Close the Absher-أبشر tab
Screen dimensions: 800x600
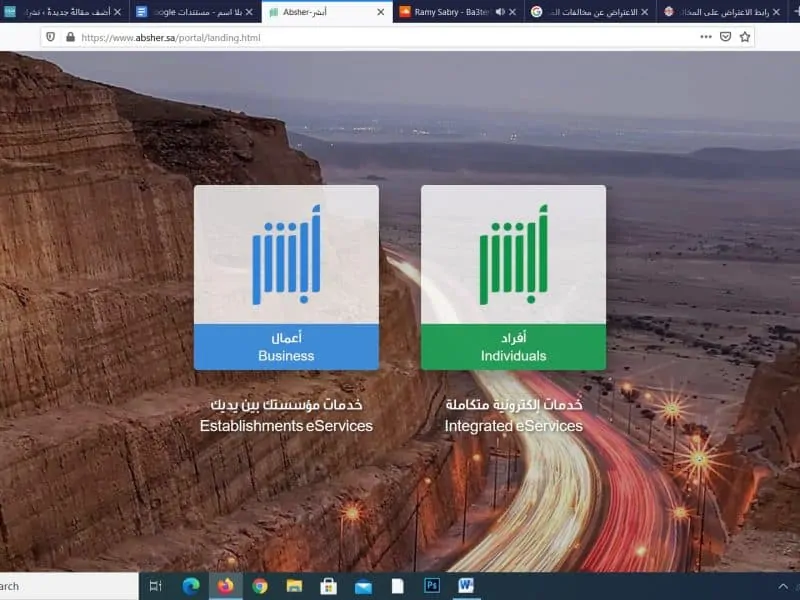pos(381,12)
